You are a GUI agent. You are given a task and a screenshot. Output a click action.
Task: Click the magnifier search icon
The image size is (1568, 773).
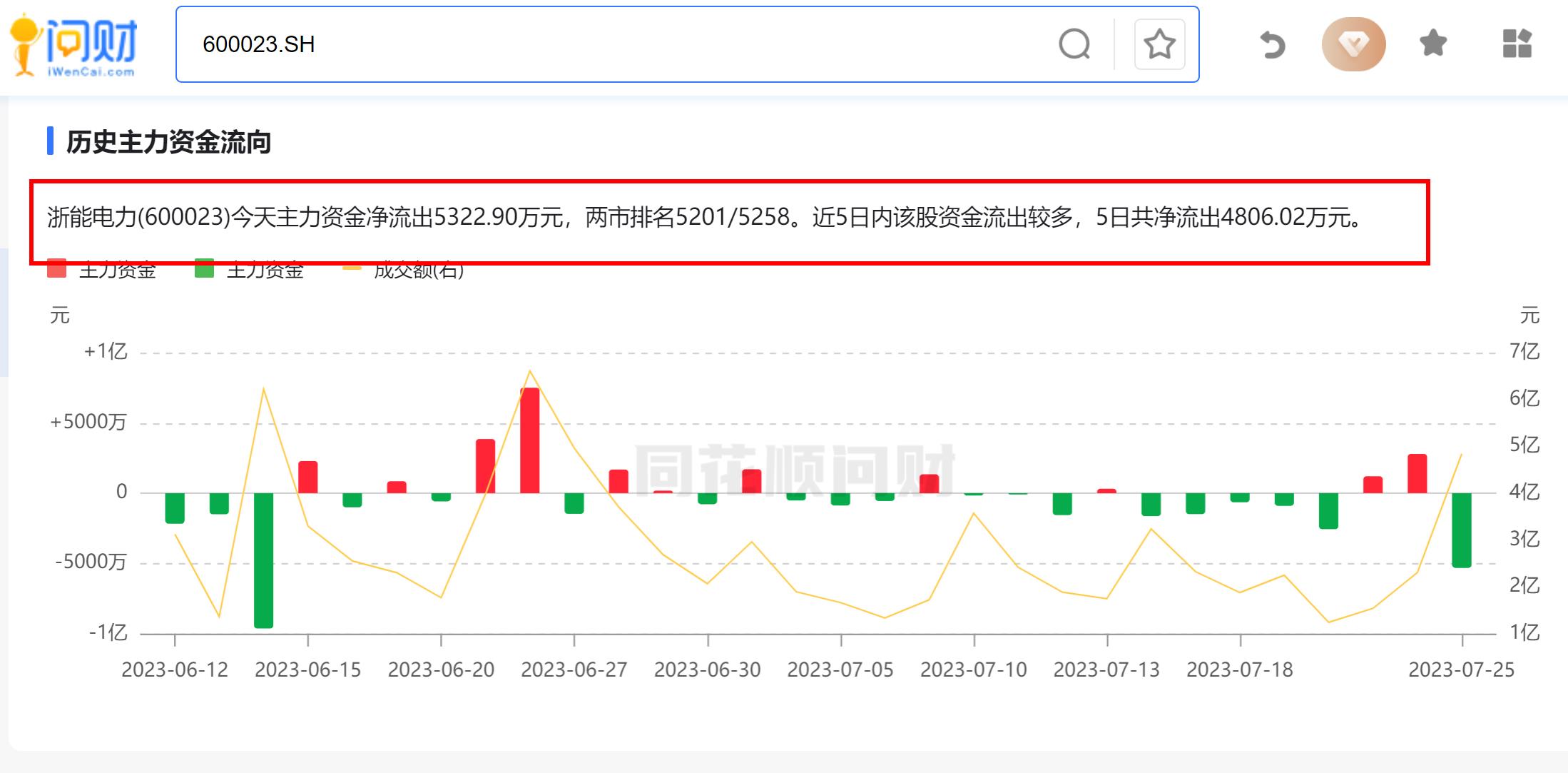point(1074,44)
